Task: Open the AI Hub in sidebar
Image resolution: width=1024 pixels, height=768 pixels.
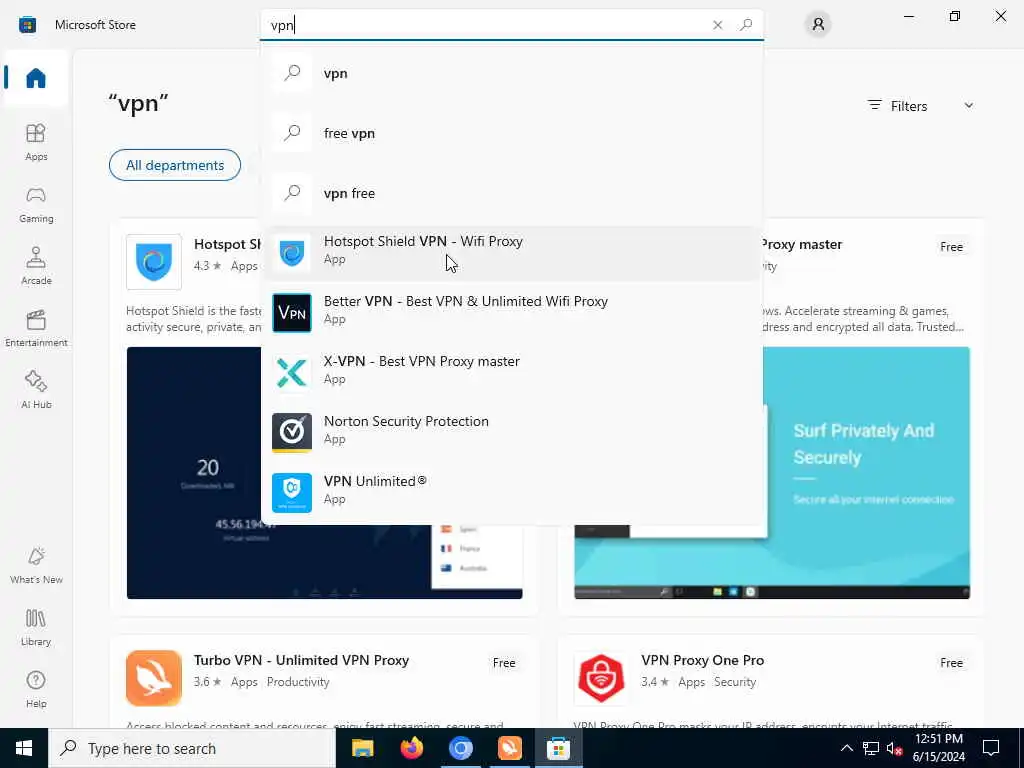Action: [36, 390]
